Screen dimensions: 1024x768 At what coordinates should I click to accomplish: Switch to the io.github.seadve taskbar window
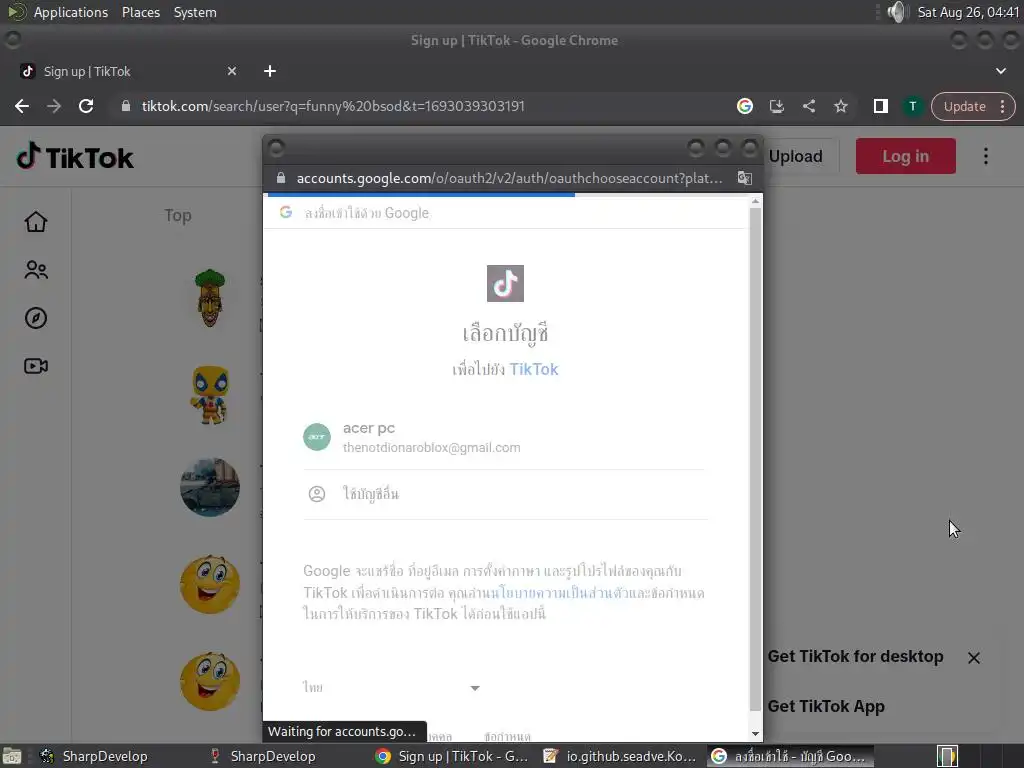pyautogui.click(x=620, y=756)
